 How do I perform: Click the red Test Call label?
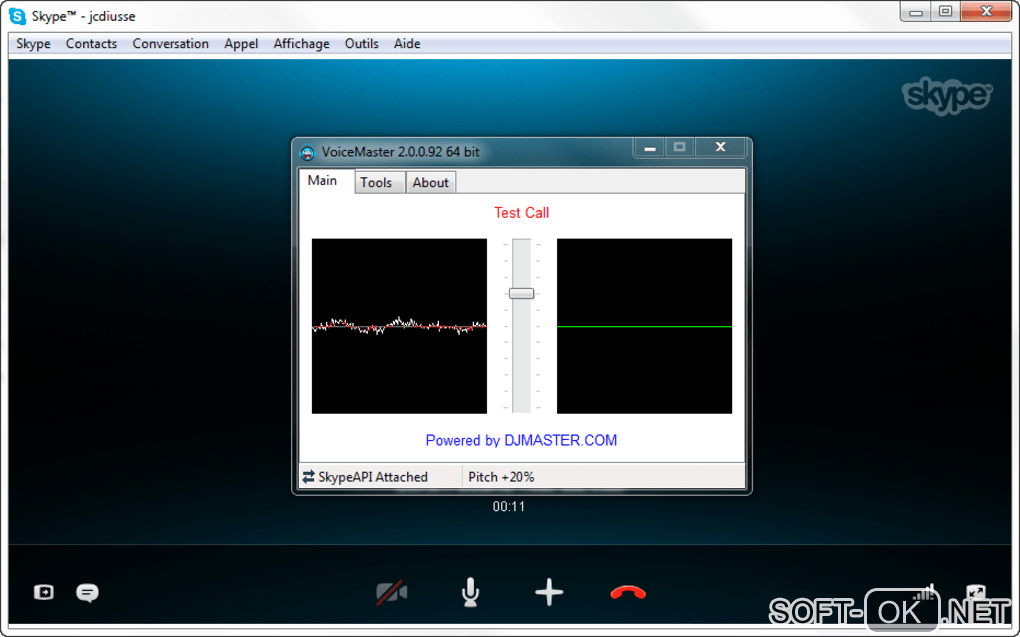pyautogui.click(x=521, y=213)
